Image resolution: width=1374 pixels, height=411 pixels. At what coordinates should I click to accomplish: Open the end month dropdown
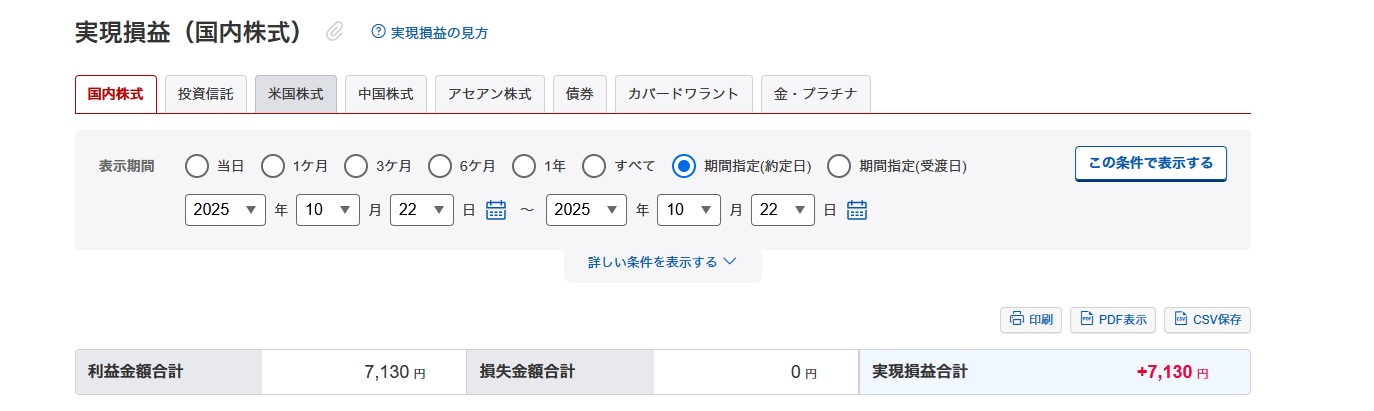[689, 210]
